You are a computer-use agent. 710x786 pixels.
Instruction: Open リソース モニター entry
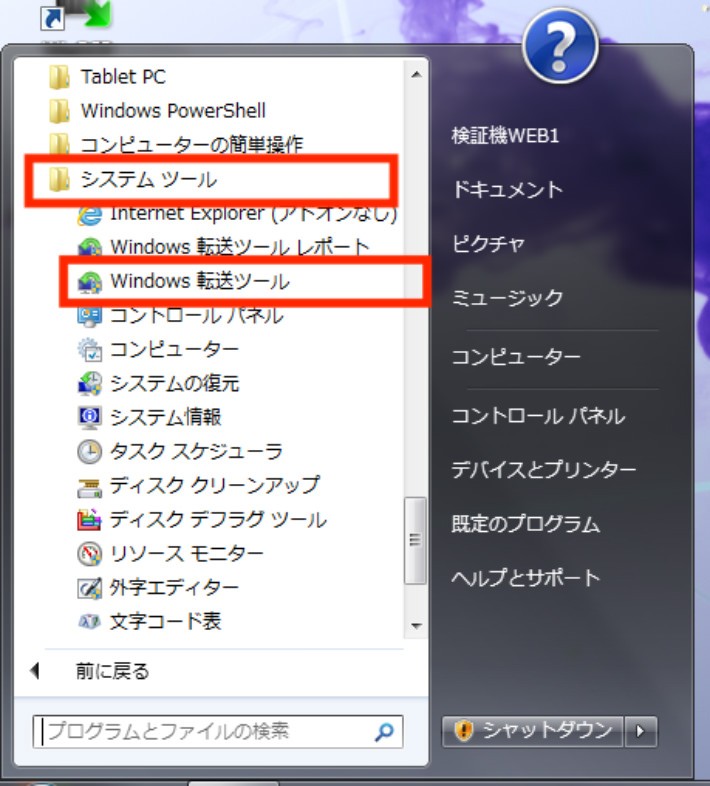pyautogui.click(x=187, y=554)
